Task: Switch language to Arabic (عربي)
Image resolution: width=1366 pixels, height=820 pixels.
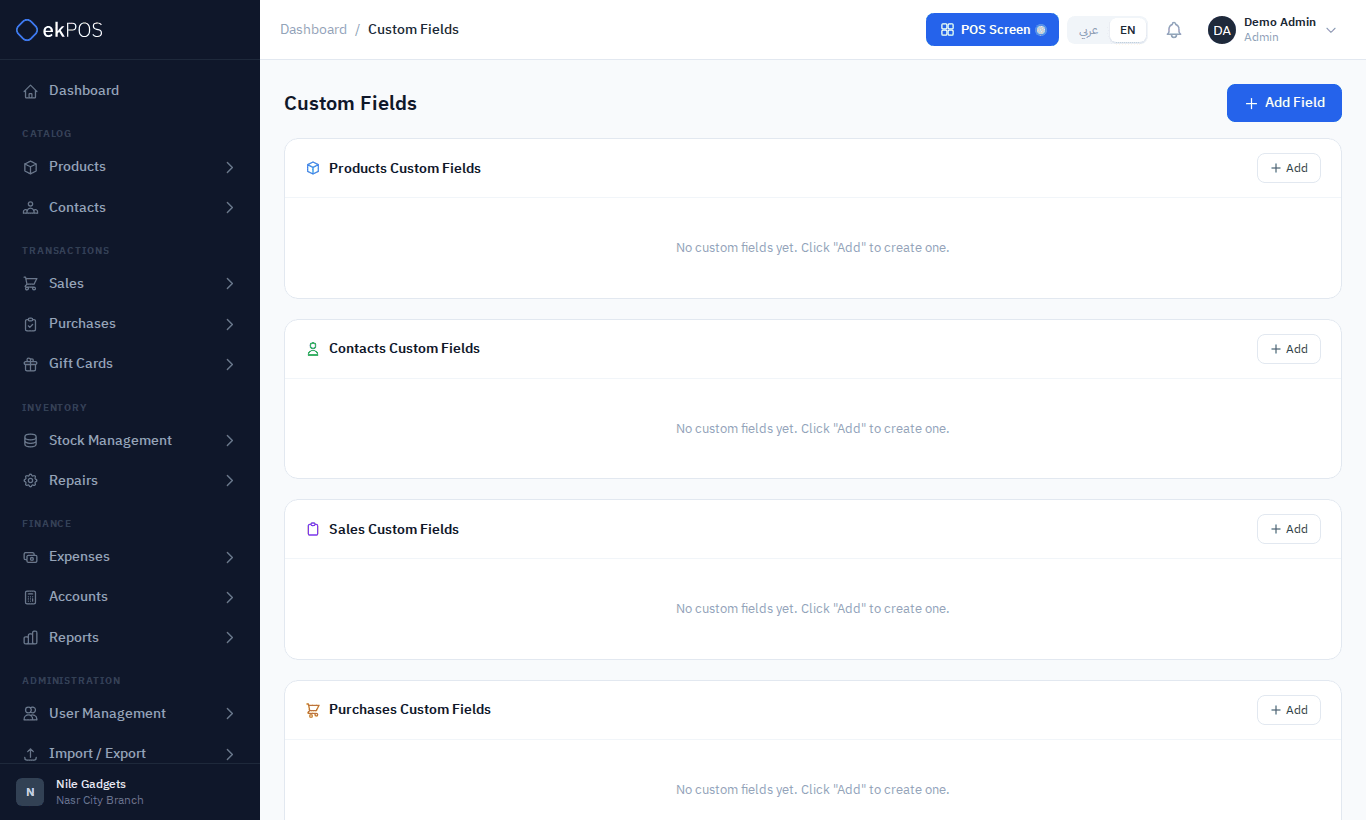Action: 1089,30
